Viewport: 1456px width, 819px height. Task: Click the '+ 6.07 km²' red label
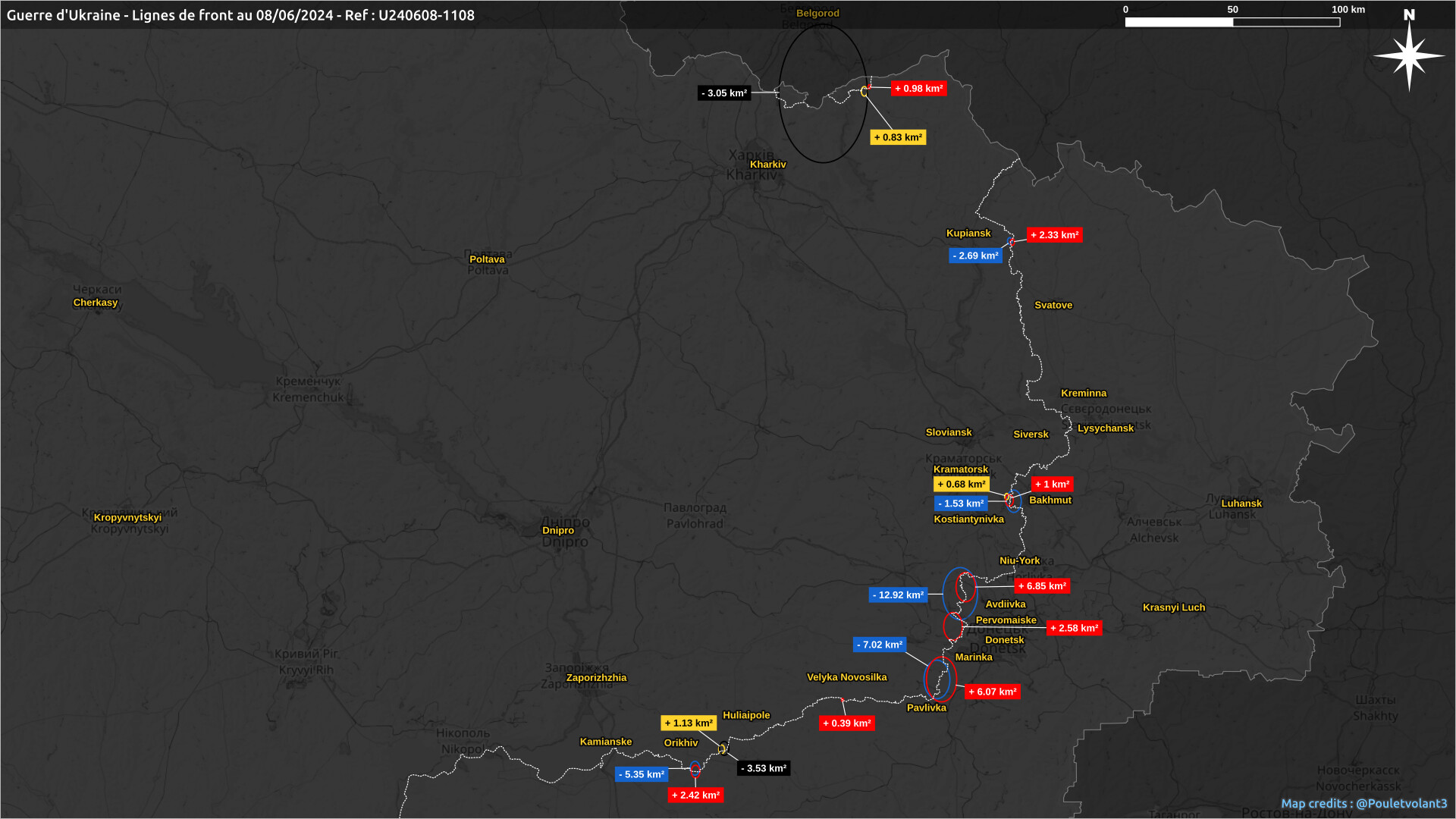pos(992,692)
